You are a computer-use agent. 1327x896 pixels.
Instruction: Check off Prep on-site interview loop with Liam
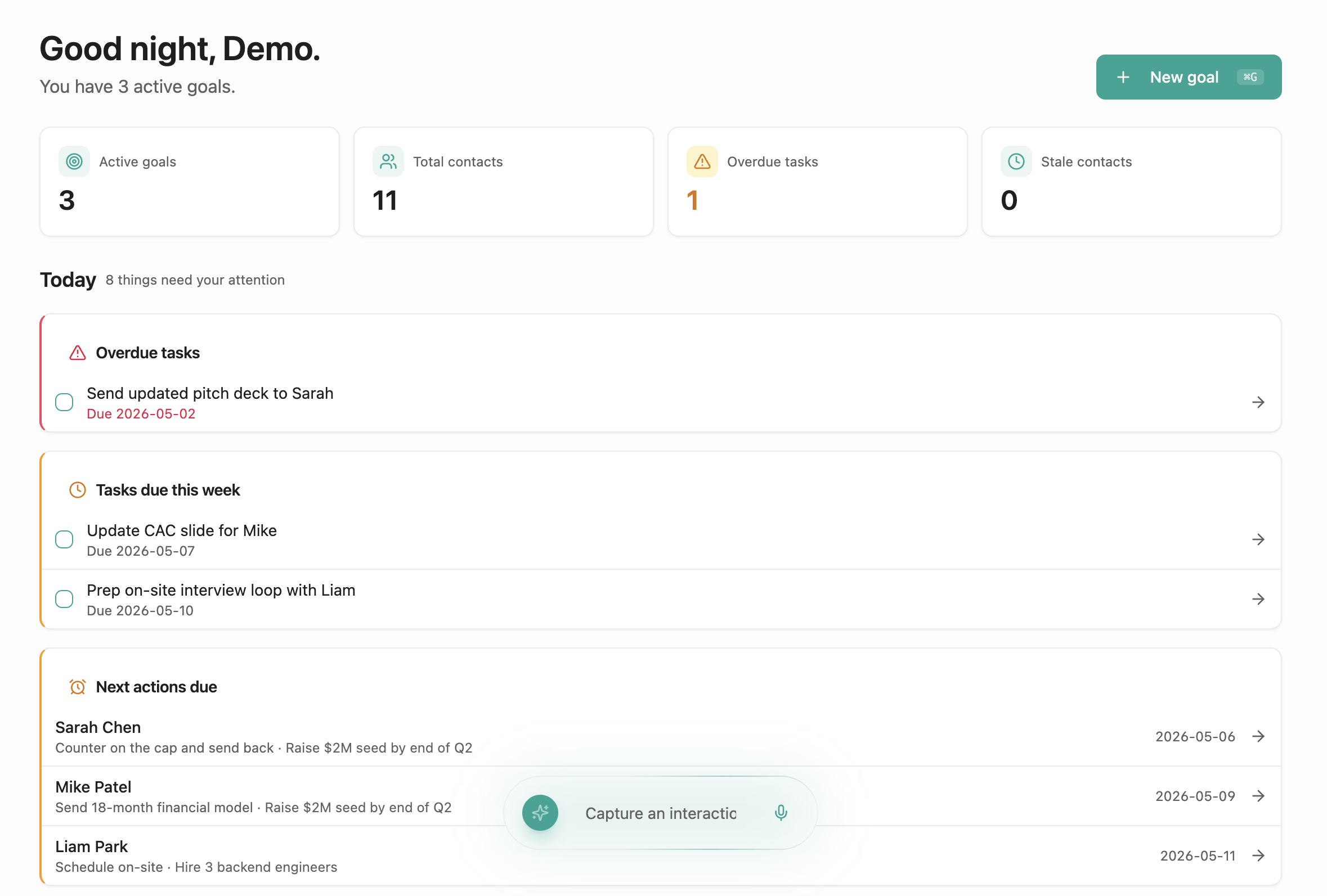point(64,599)
